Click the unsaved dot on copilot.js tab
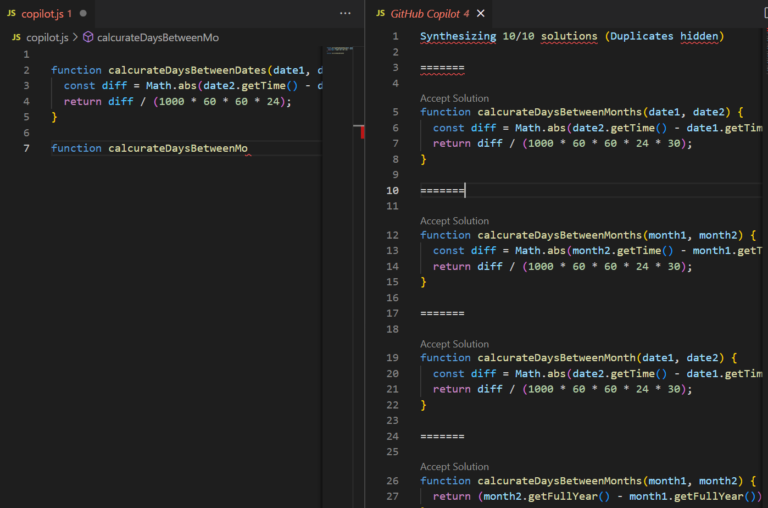 pos(82,13)
